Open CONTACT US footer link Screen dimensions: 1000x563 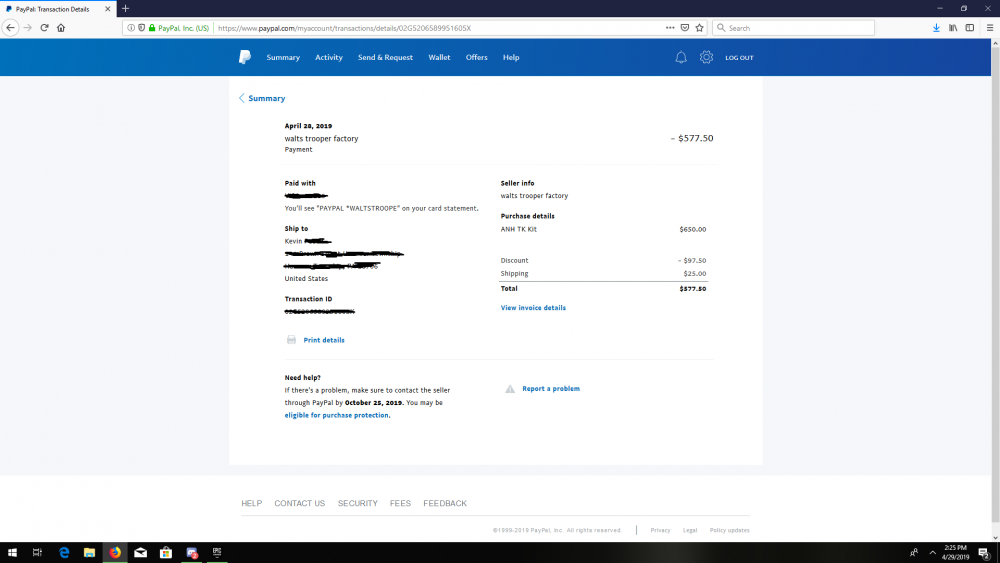point(300,503)
